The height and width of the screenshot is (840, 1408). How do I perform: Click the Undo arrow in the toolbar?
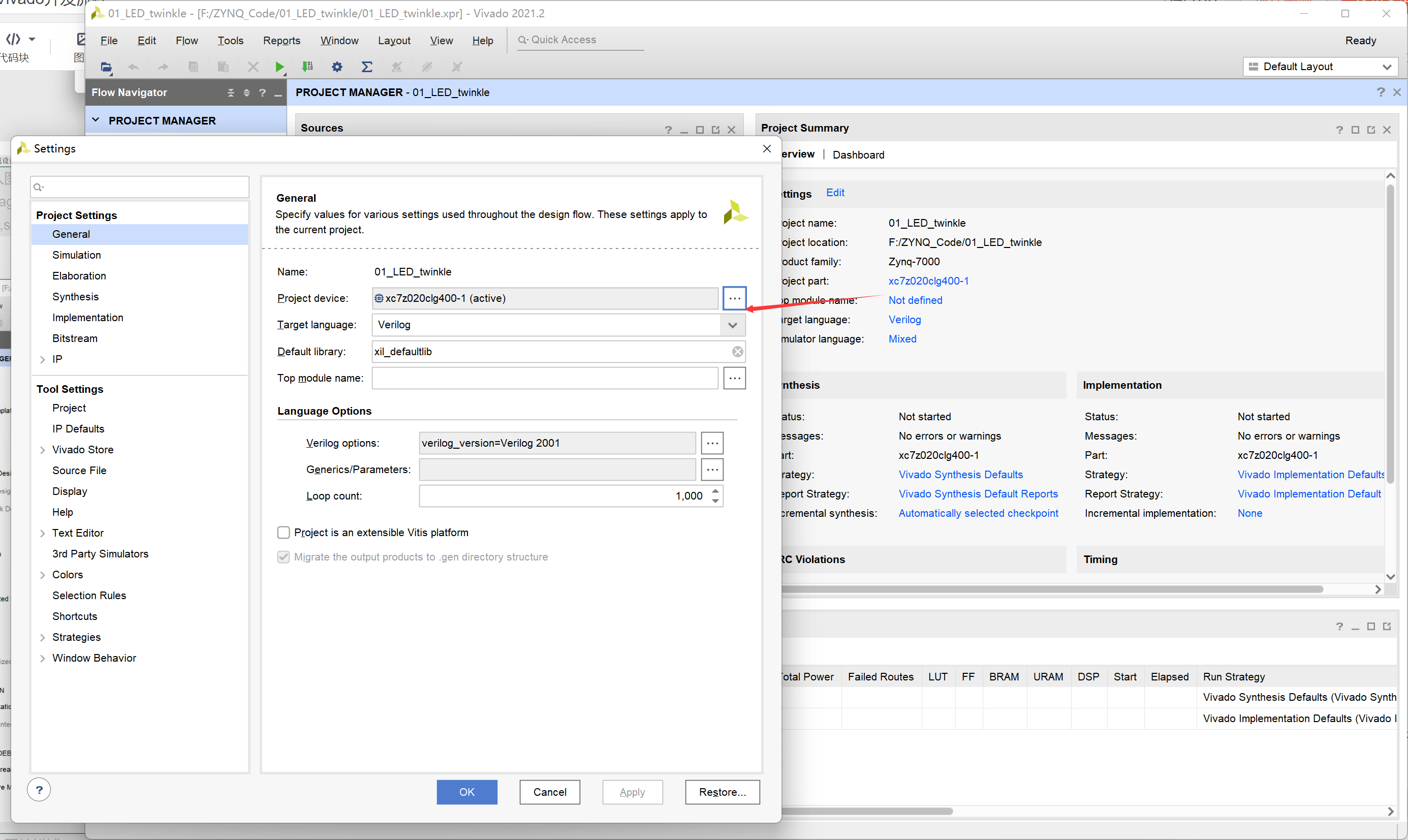(133, 67)
